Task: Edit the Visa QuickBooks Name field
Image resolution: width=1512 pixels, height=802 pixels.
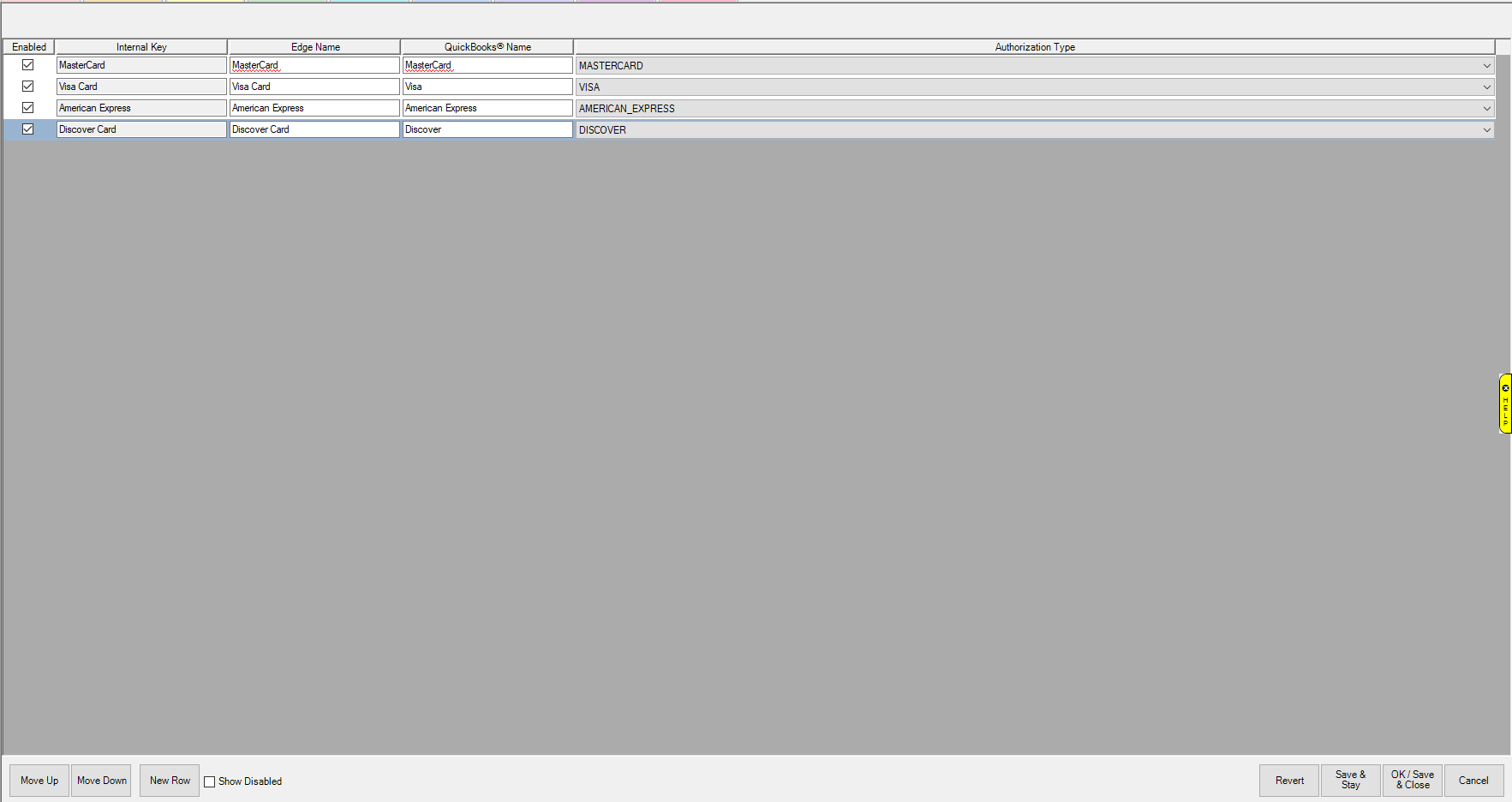Action: (487, 87)
